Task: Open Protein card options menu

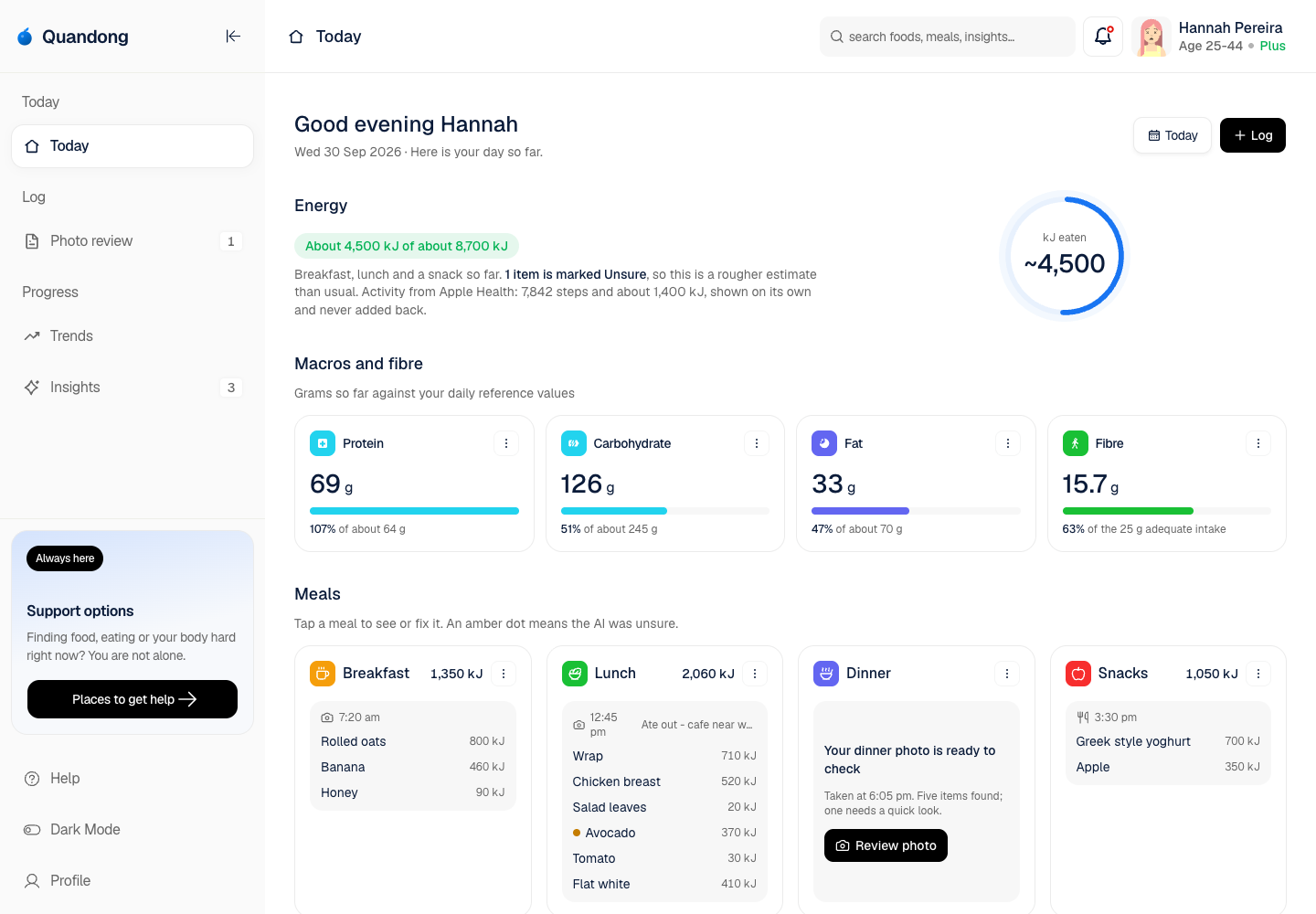Action: point(506,443)
